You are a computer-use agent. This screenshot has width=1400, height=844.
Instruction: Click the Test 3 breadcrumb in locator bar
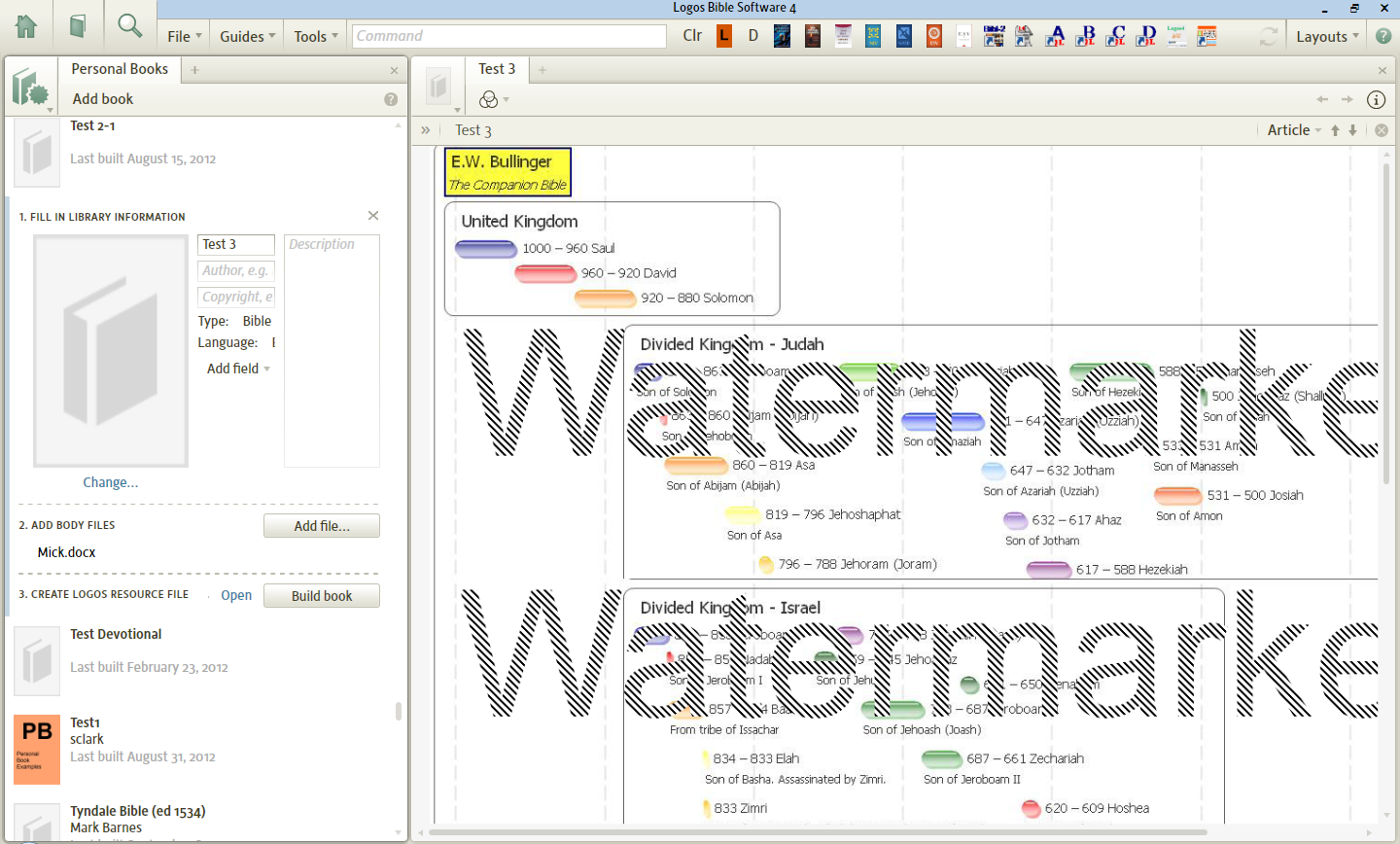473,130
